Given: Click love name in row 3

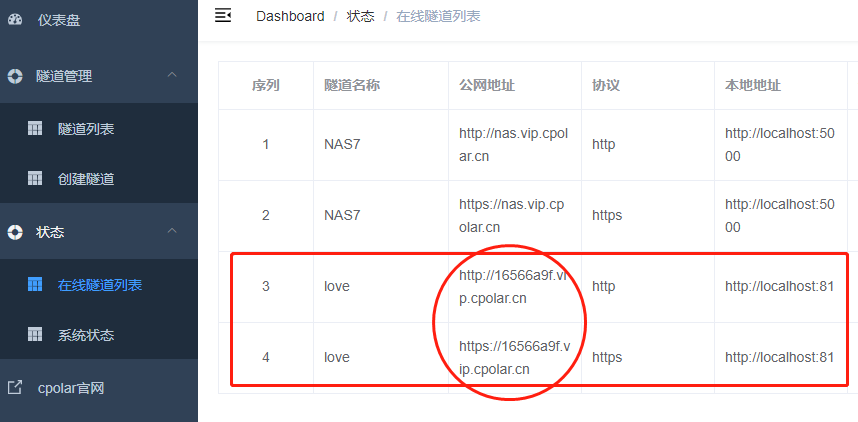Looking at the screenshot, I should pyautogui.click(x=337, y=286).
